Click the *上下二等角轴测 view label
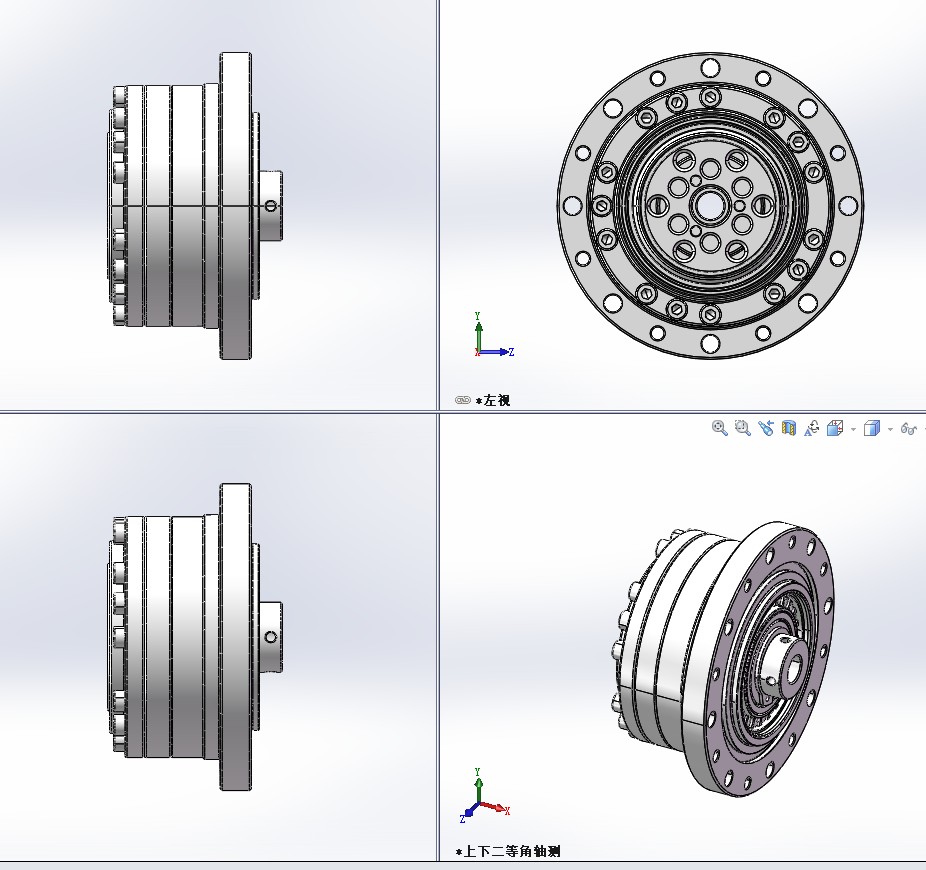 click(508, 851)
